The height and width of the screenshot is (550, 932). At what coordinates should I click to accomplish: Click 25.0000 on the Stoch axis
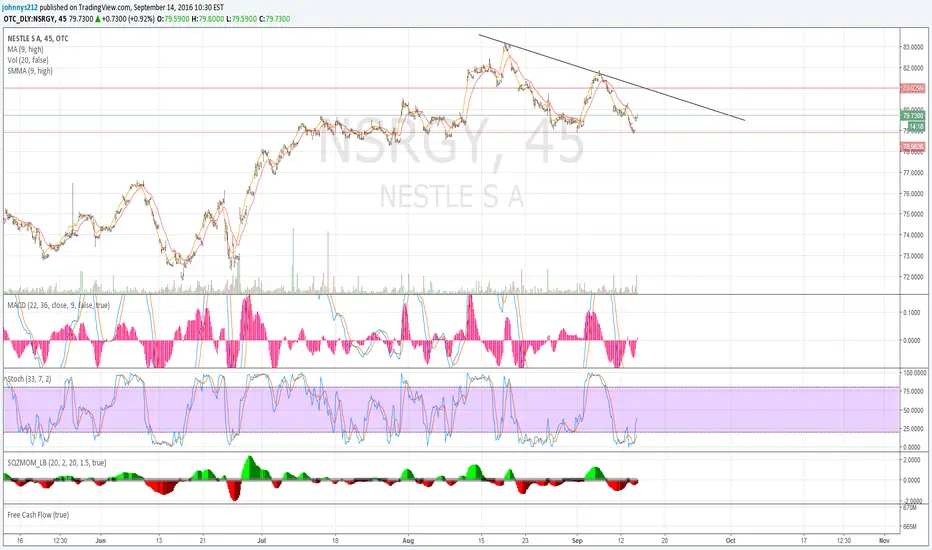tap(914, 429)
